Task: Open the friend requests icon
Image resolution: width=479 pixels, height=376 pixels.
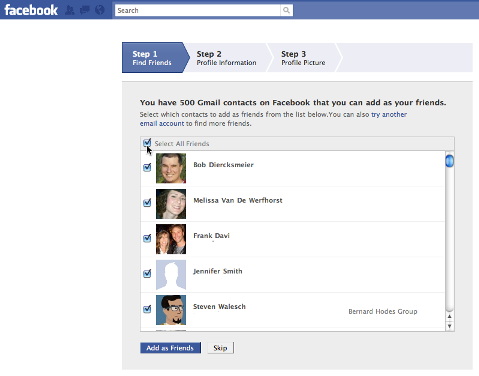Action: click(x=70, y=10)
